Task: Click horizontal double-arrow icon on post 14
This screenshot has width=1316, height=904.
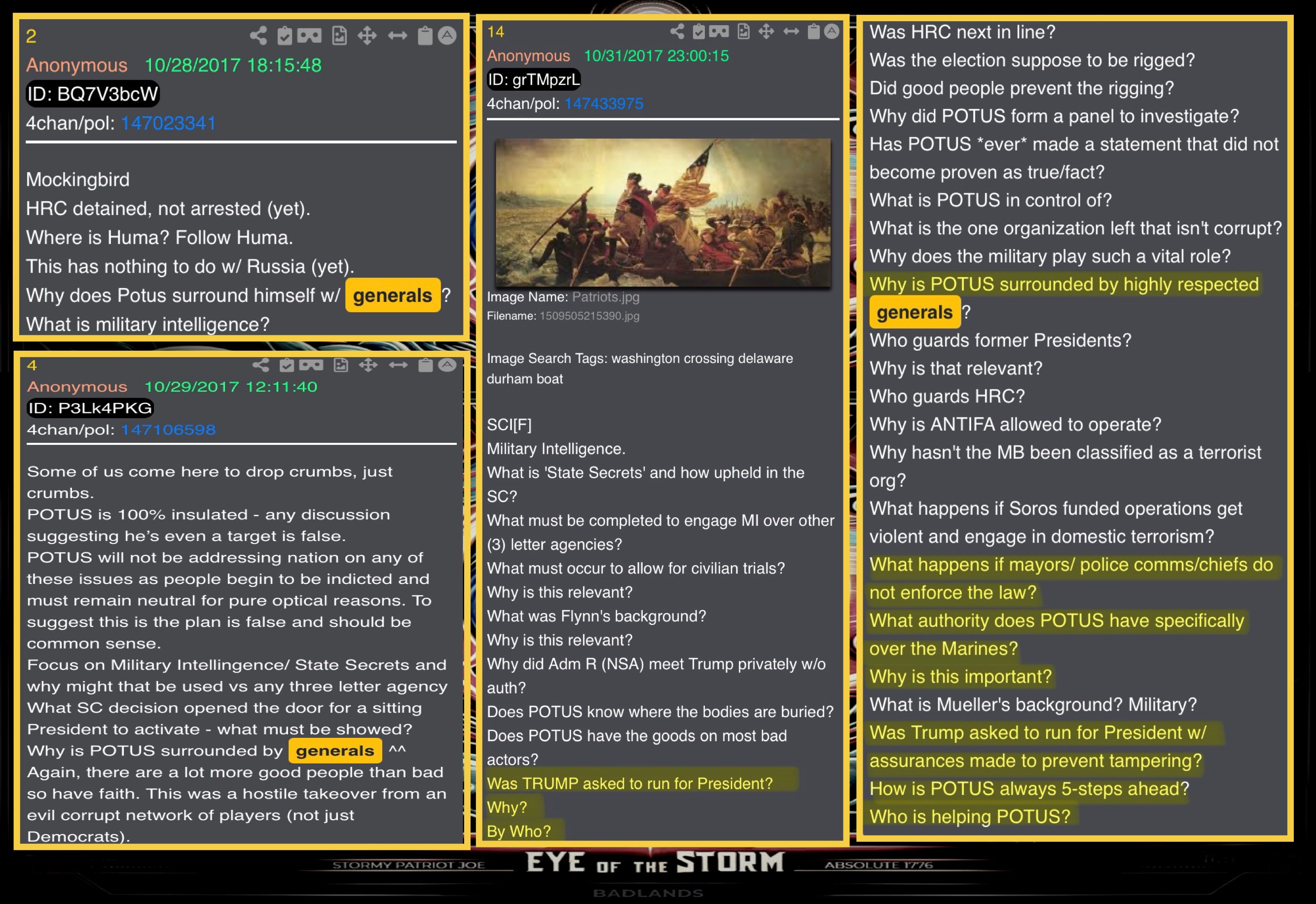Action: click(791, 31)
